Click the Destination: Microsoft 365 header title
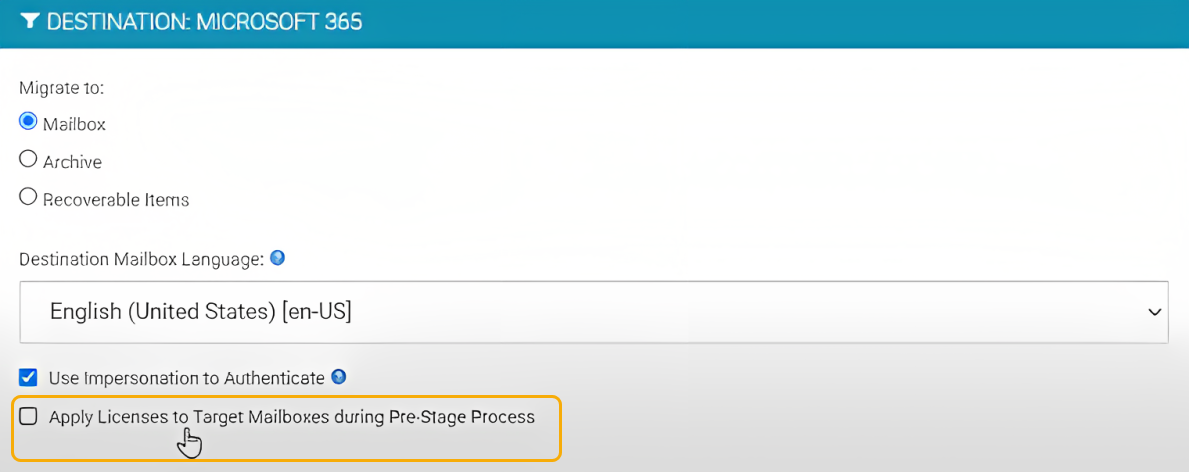Image resolution: width=1189 pixels, height=472 pixels. pos(205,22)
